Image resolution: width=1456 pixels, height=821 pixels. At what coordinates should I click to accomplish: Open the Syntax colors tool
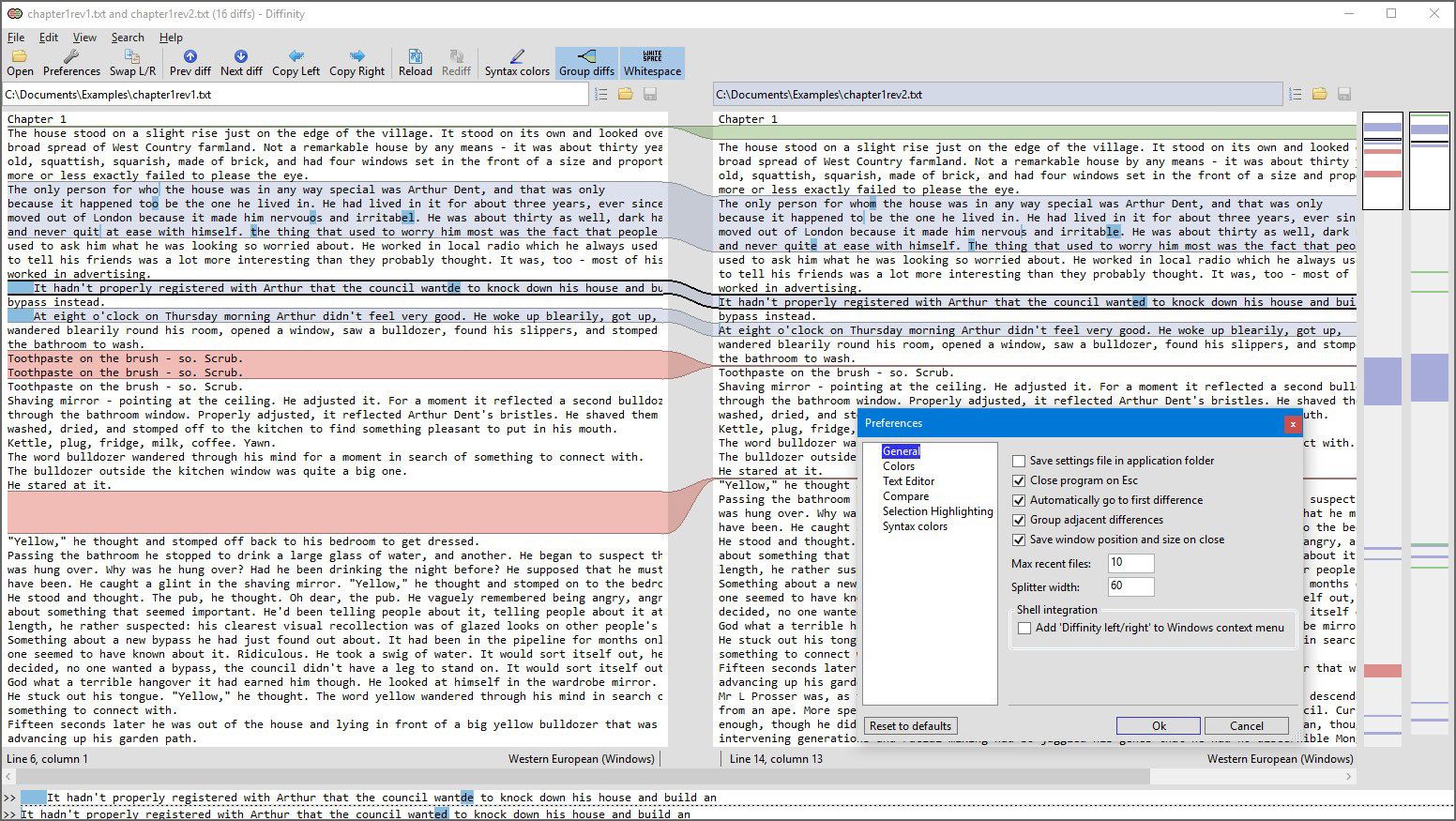[x=516, y=62]
